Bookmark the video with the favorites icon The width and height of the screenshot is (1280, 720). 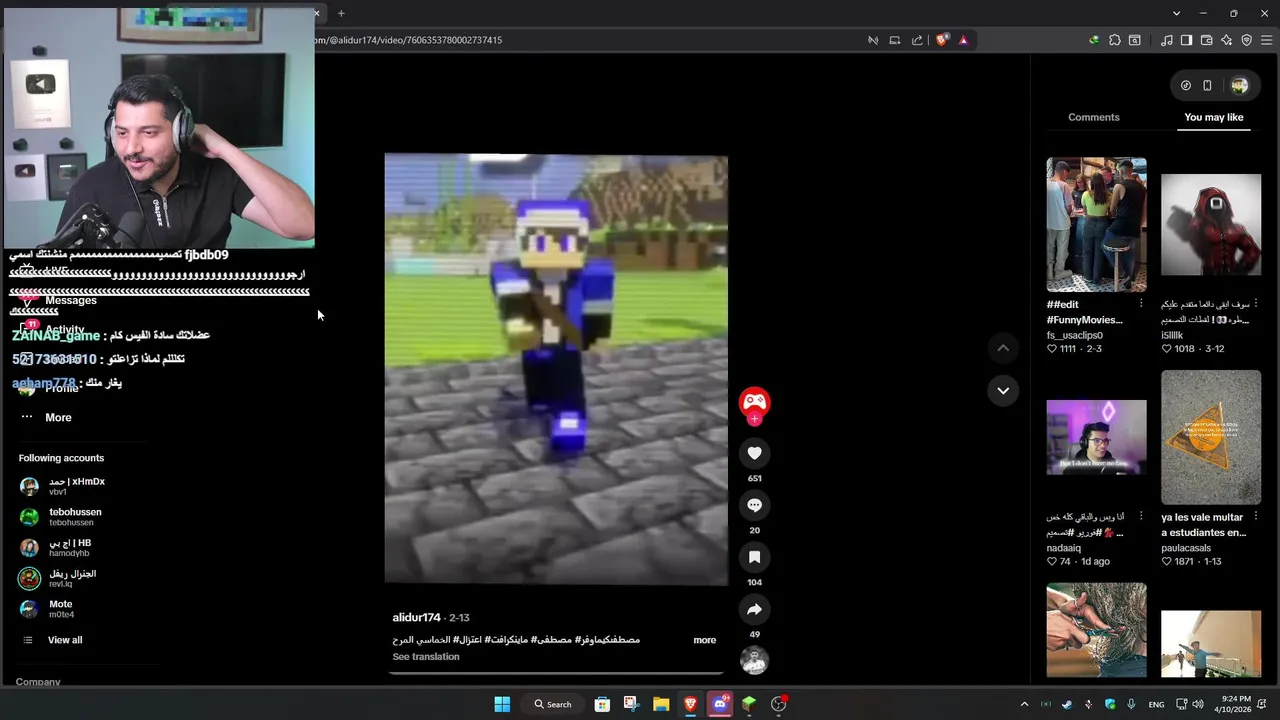pos(754,557)
